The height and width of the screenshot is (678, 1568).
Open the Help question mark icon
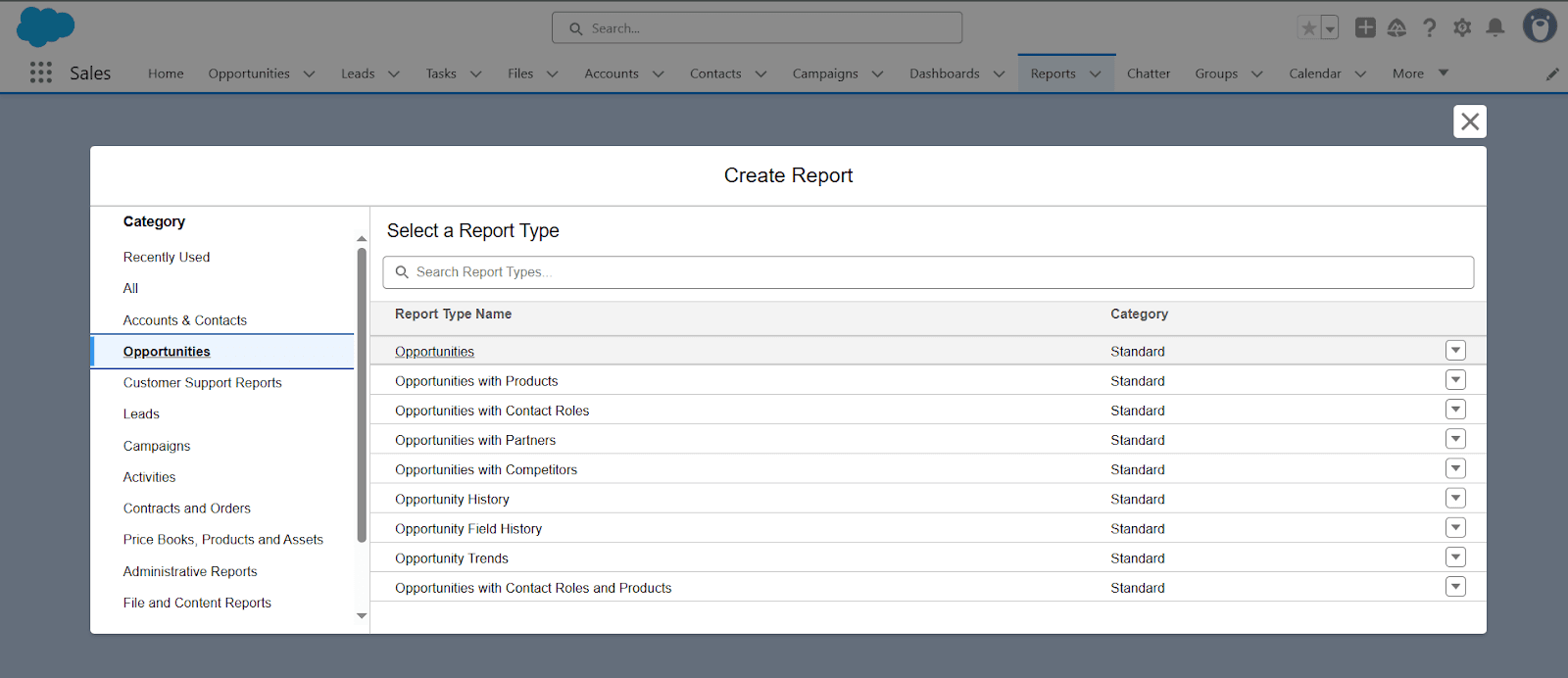point(1430,27)
